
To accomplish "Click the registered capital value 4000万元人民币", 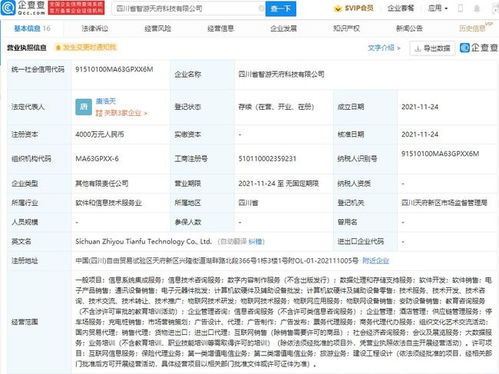I will 100,135.
